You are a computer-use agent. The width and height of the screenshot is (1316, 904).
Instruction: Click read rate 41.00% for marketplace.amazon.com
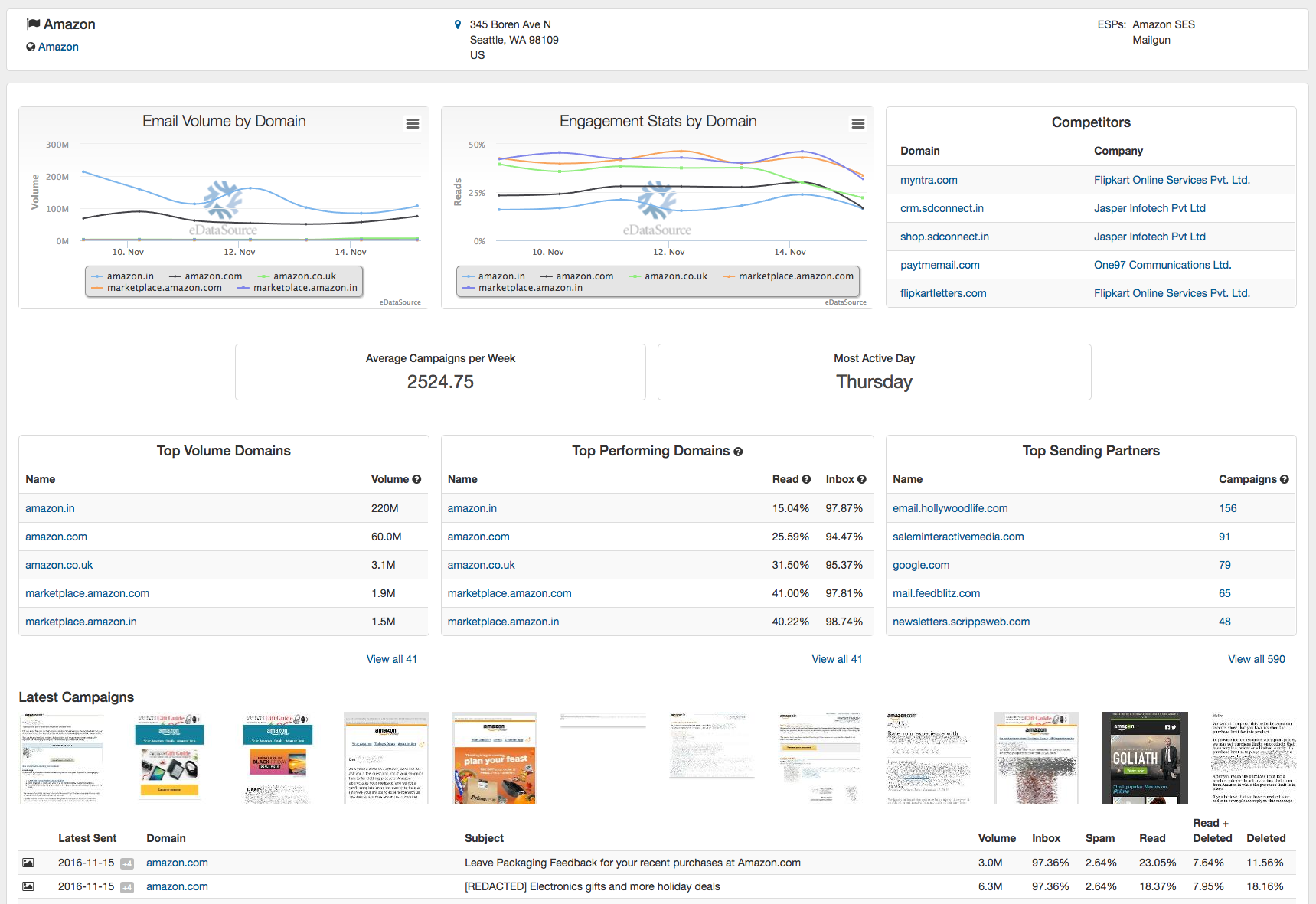790,593
